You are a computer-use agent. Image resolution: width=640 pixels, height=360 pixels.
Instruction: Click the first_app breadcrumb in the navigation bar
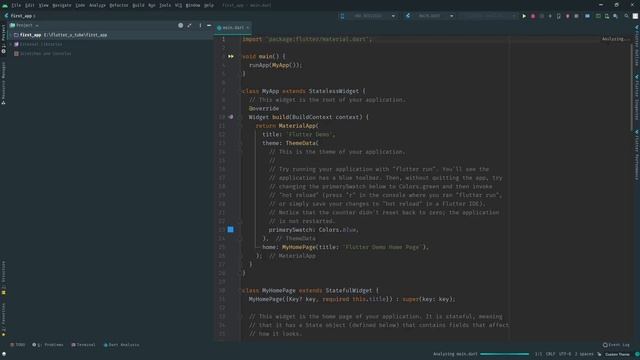pos(21,16)
